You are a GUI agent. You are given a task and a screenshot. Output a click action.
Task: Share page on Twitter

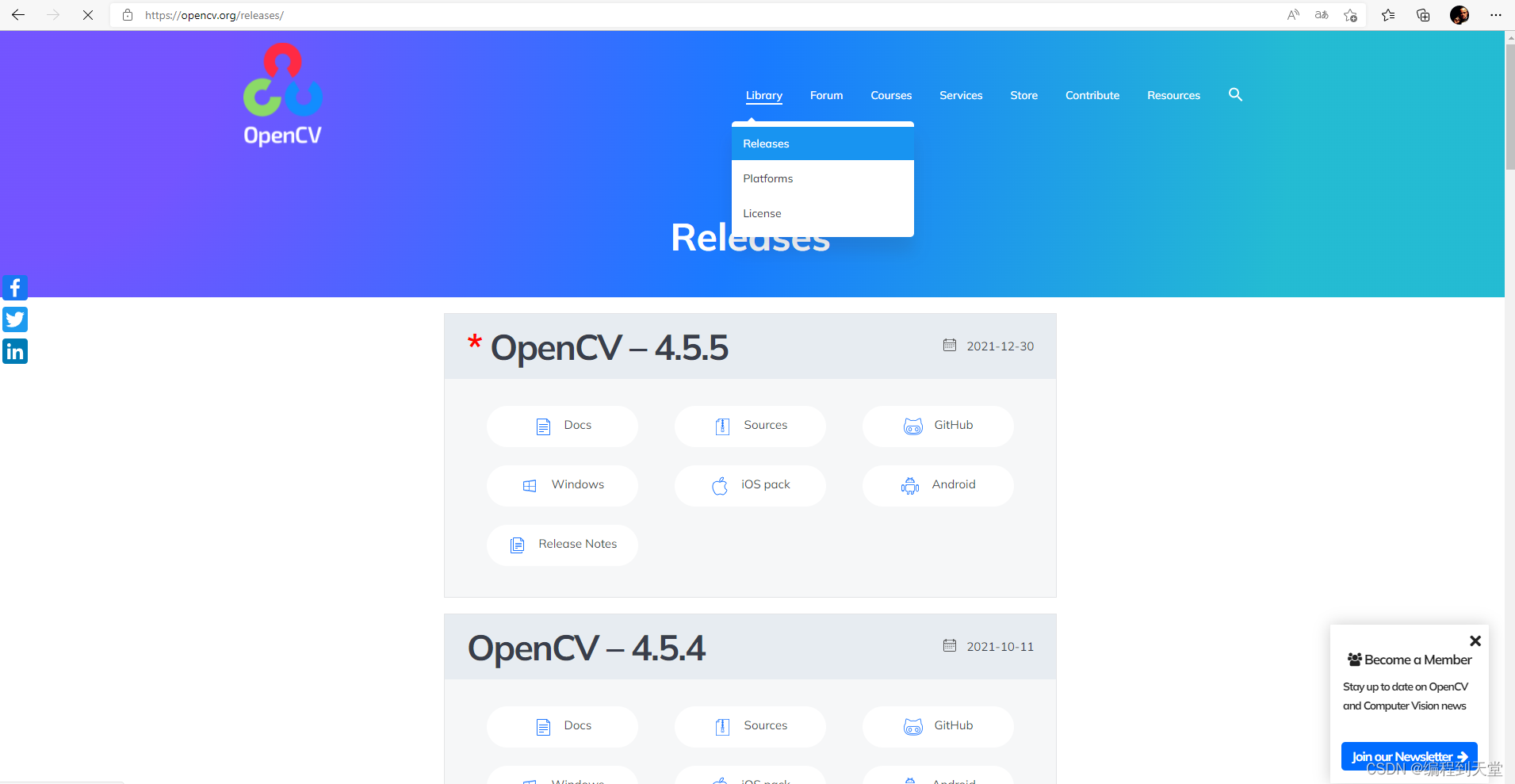tap(15, 319)
